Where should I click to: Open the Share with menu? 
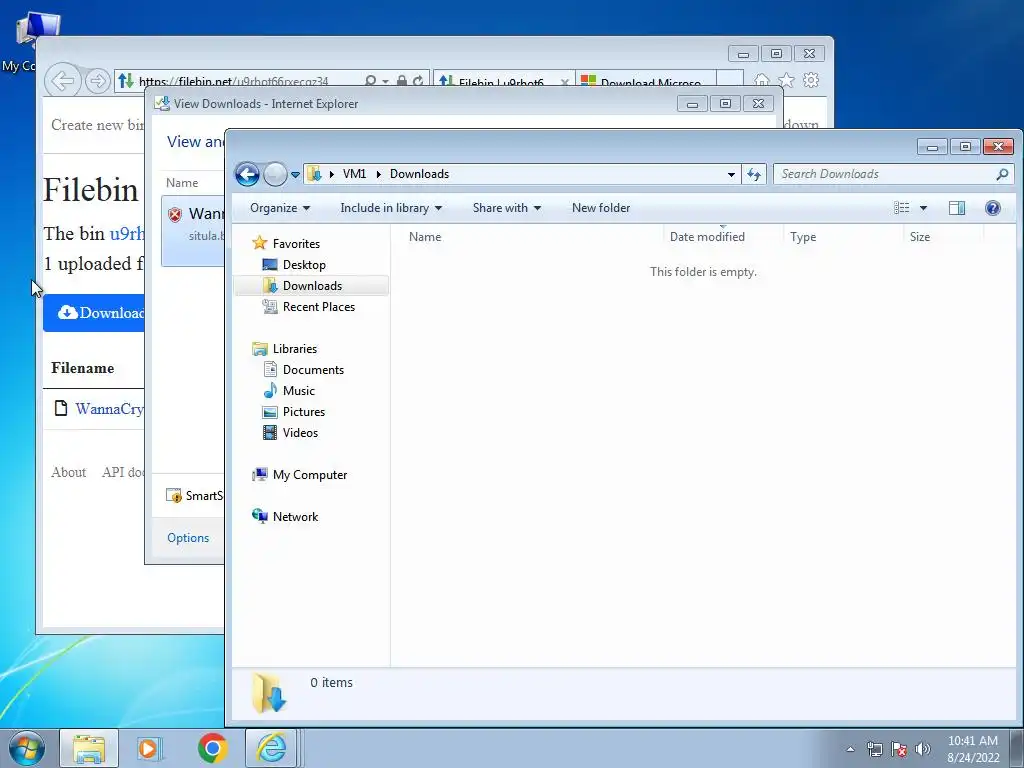click(x=507, y=208)
